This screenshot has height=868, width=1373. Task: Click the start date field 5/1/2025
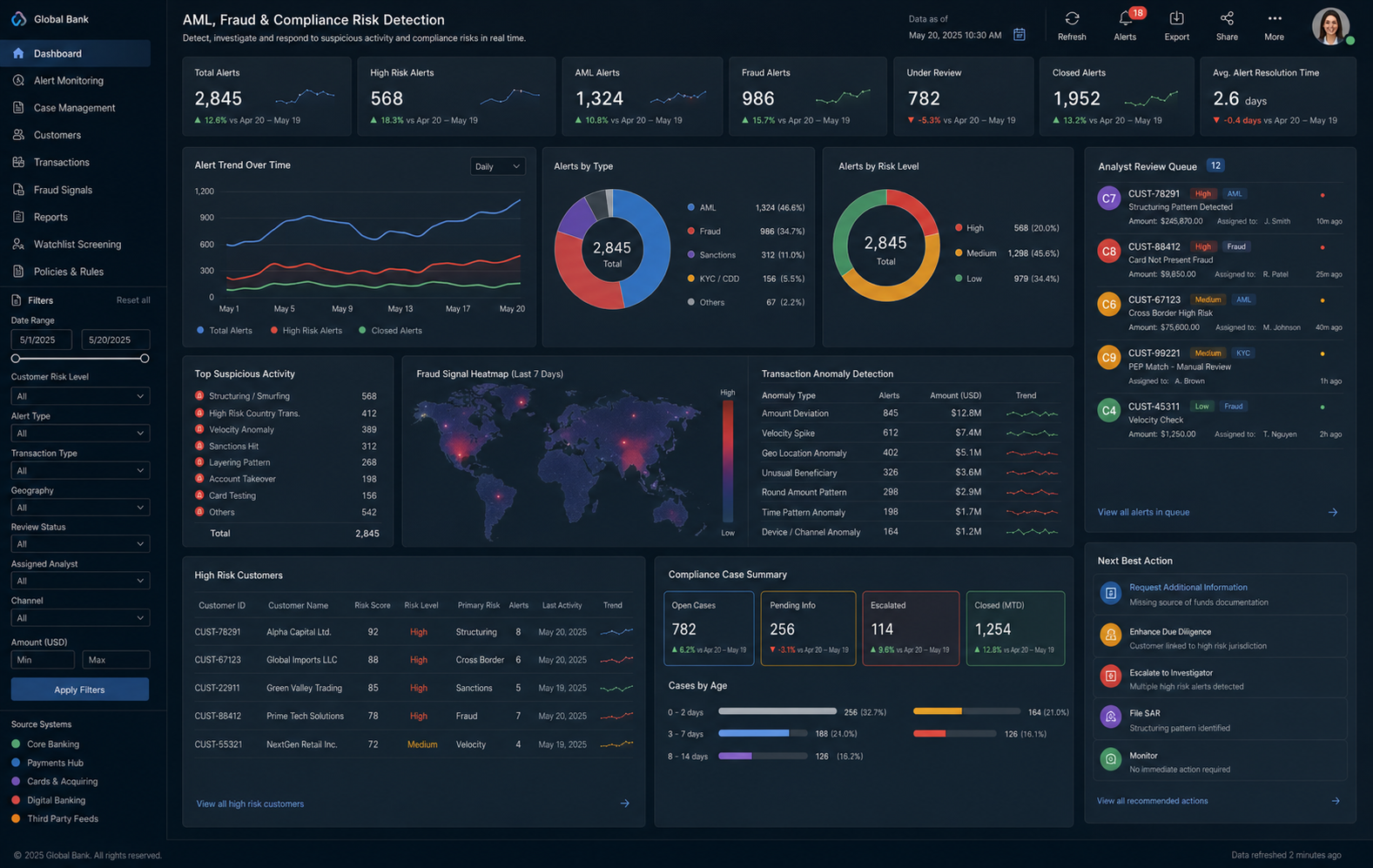41,340
